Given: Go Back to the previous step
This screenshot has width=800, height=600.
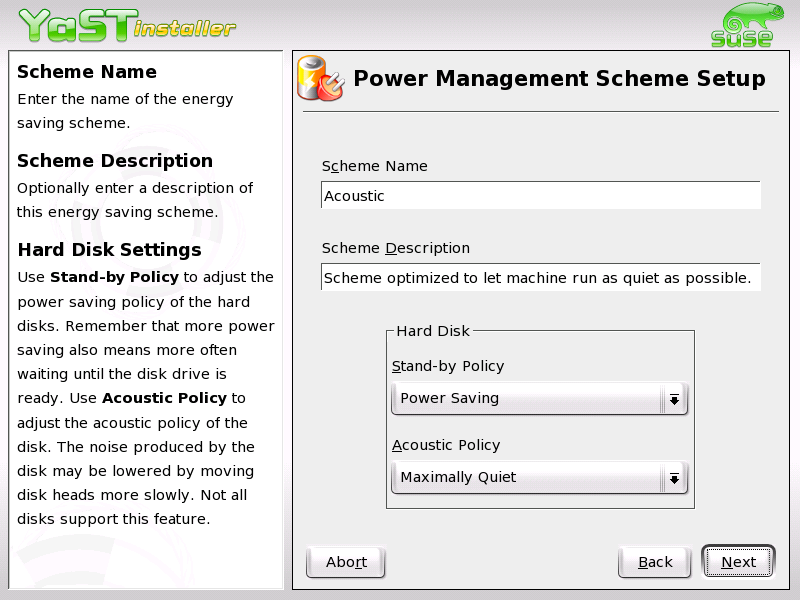Looking at the screenshot, I should point(654,561).
